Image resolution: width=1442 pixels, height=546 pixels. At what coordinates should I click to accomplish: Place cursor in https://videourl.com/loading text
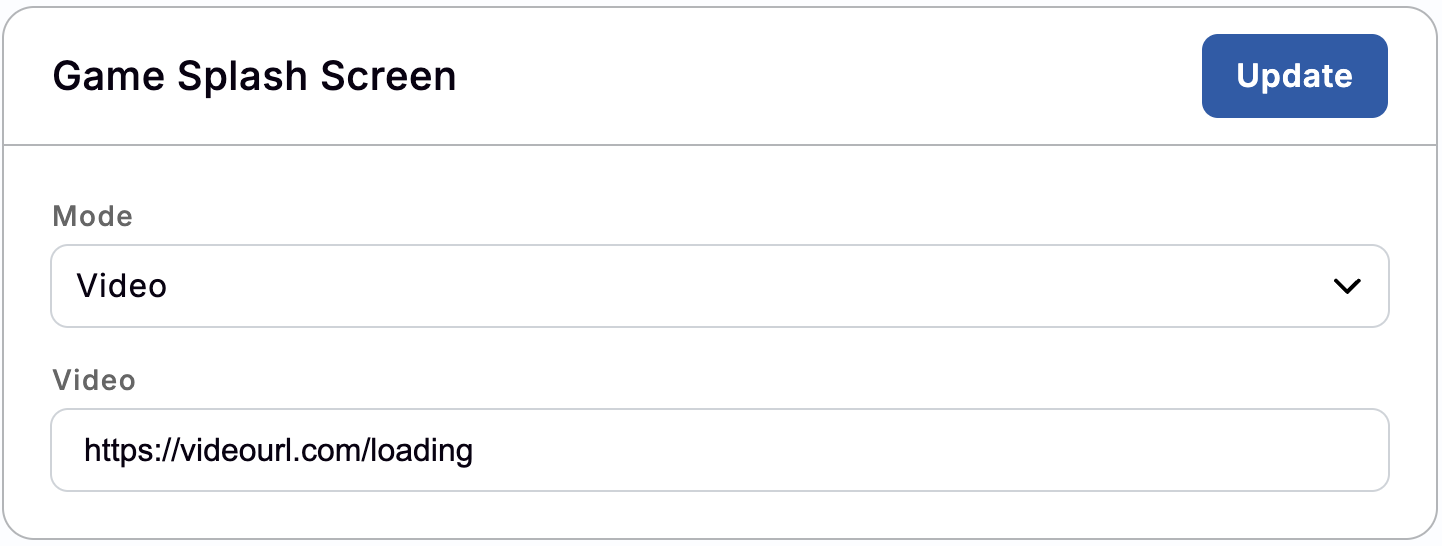point(278,450)
